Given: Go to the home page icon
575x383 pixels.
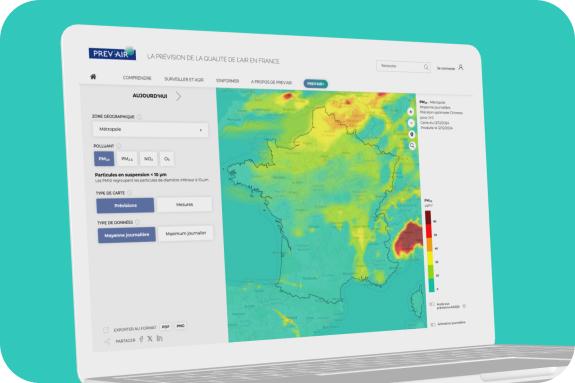Looking at the screenshot, I should point(93,77).
